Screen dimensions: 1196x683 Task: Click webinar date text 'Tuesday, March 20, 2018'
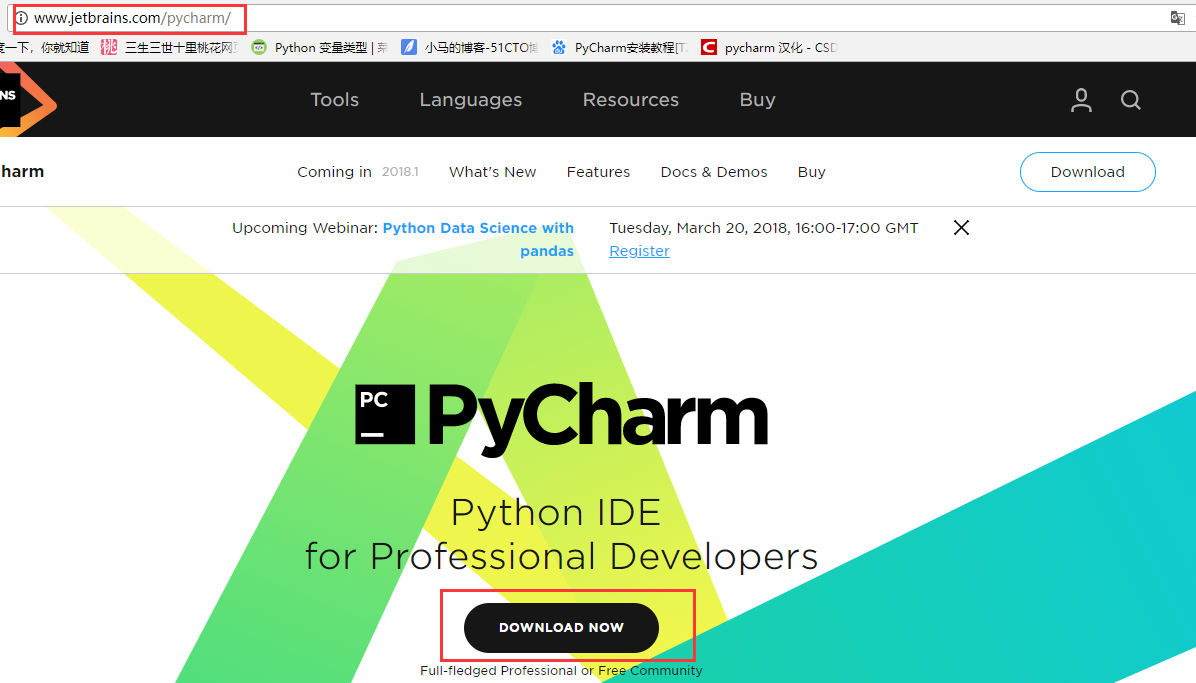(x=698, y=227)
